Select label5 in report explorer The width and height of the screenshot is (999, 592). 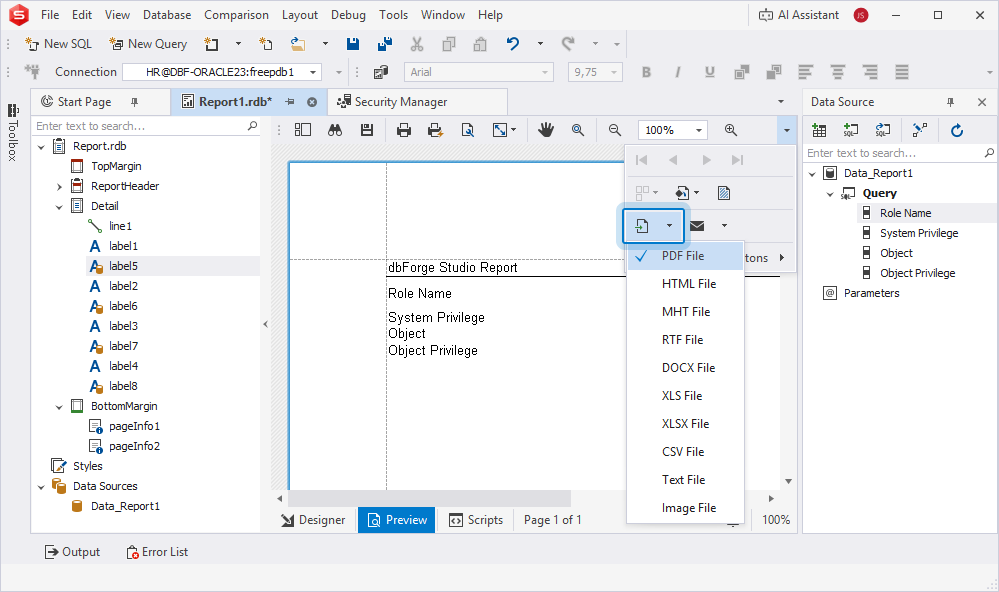[x=123, y=266]
